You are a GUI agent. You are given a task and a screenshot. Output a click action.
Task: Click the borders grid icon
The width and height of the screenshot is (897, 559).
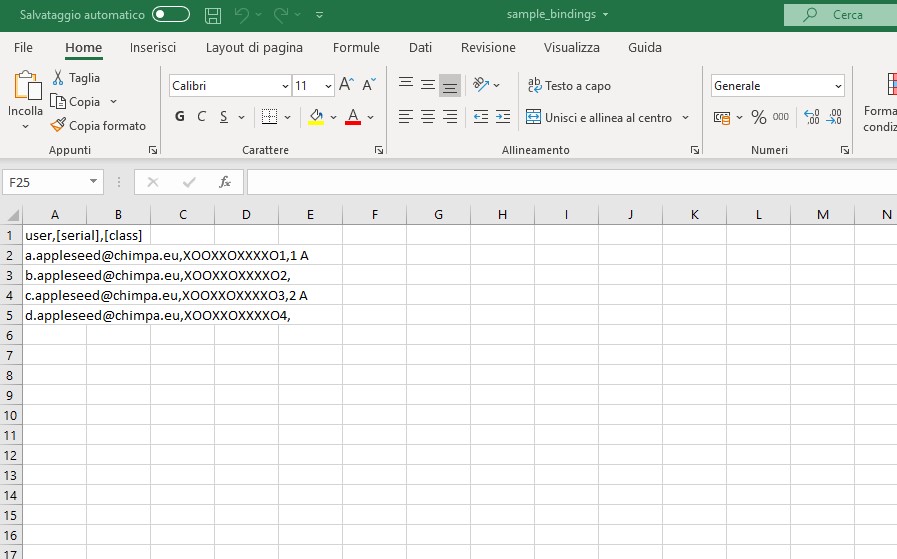pos(269,117)
